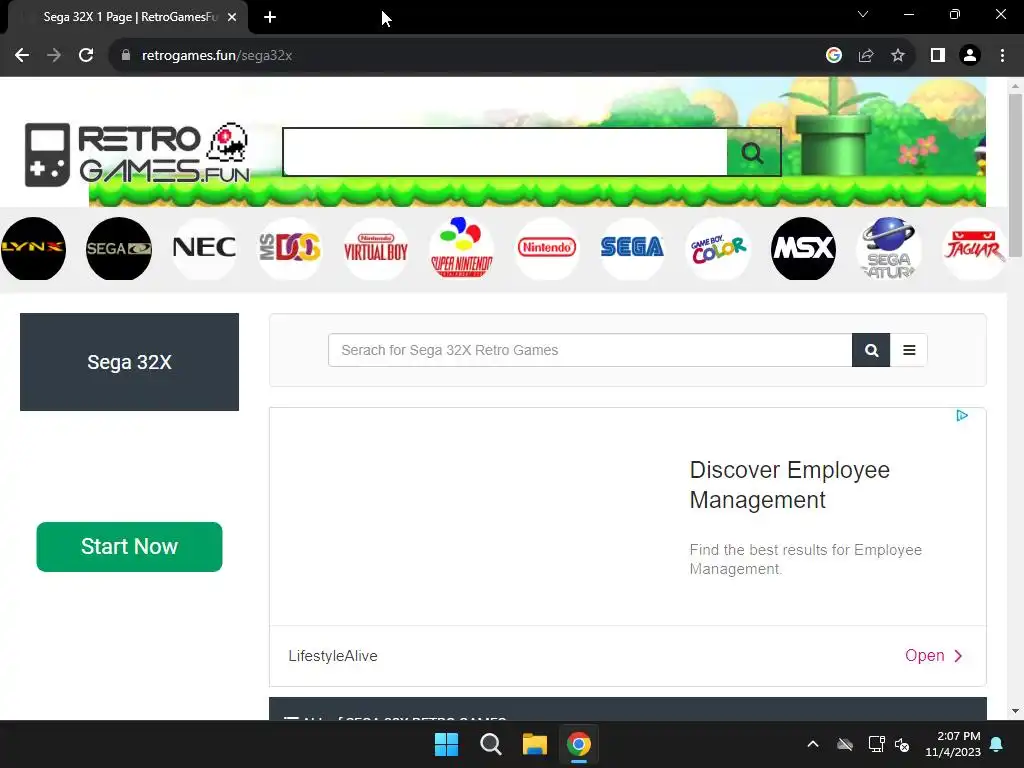This screenshot has width=1024, height=768.
Task: Select the Sega 32X 1 Page tab
Action: (x=127, y=17)
